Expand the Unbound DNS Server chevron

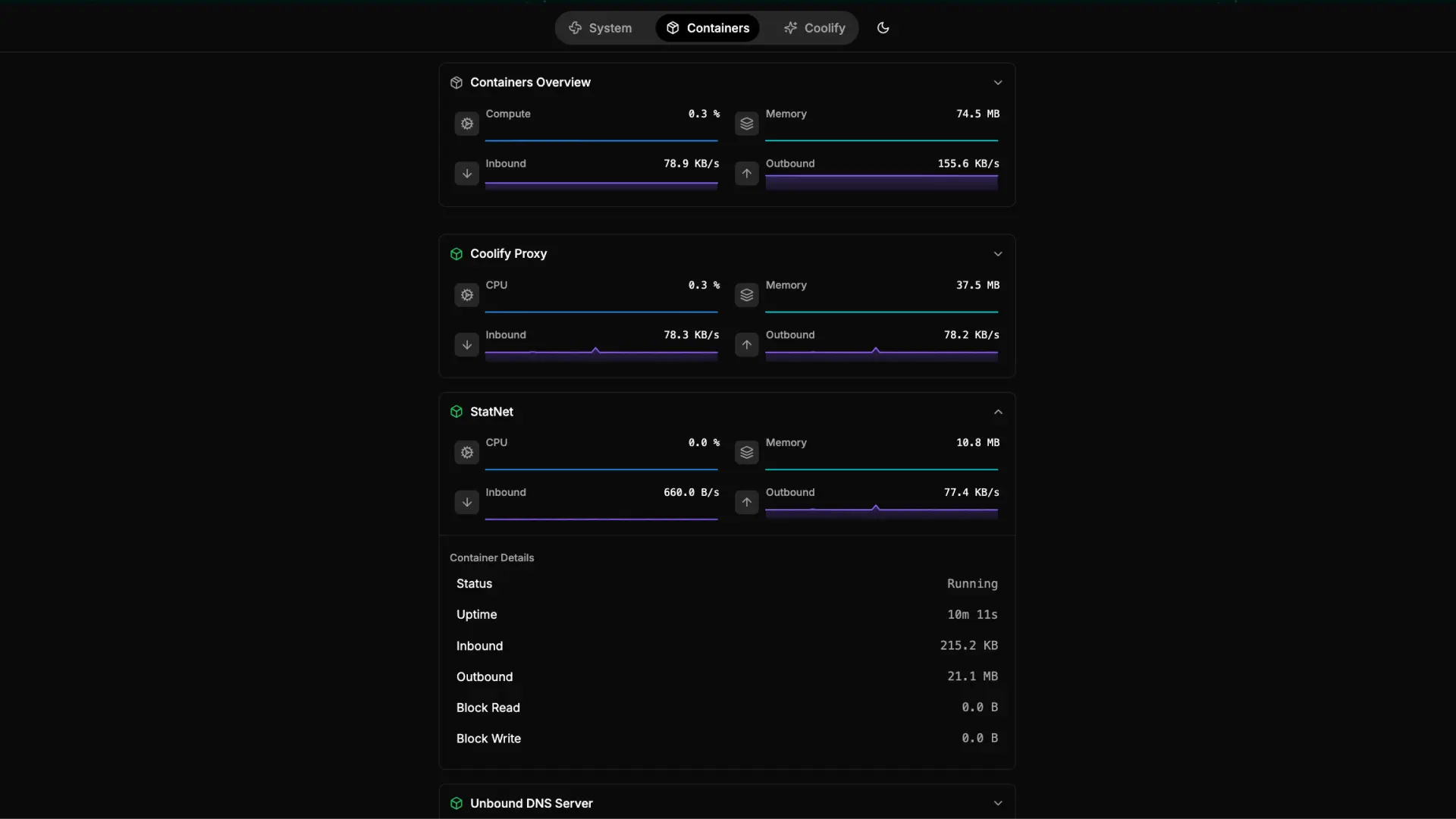(997, 803)
